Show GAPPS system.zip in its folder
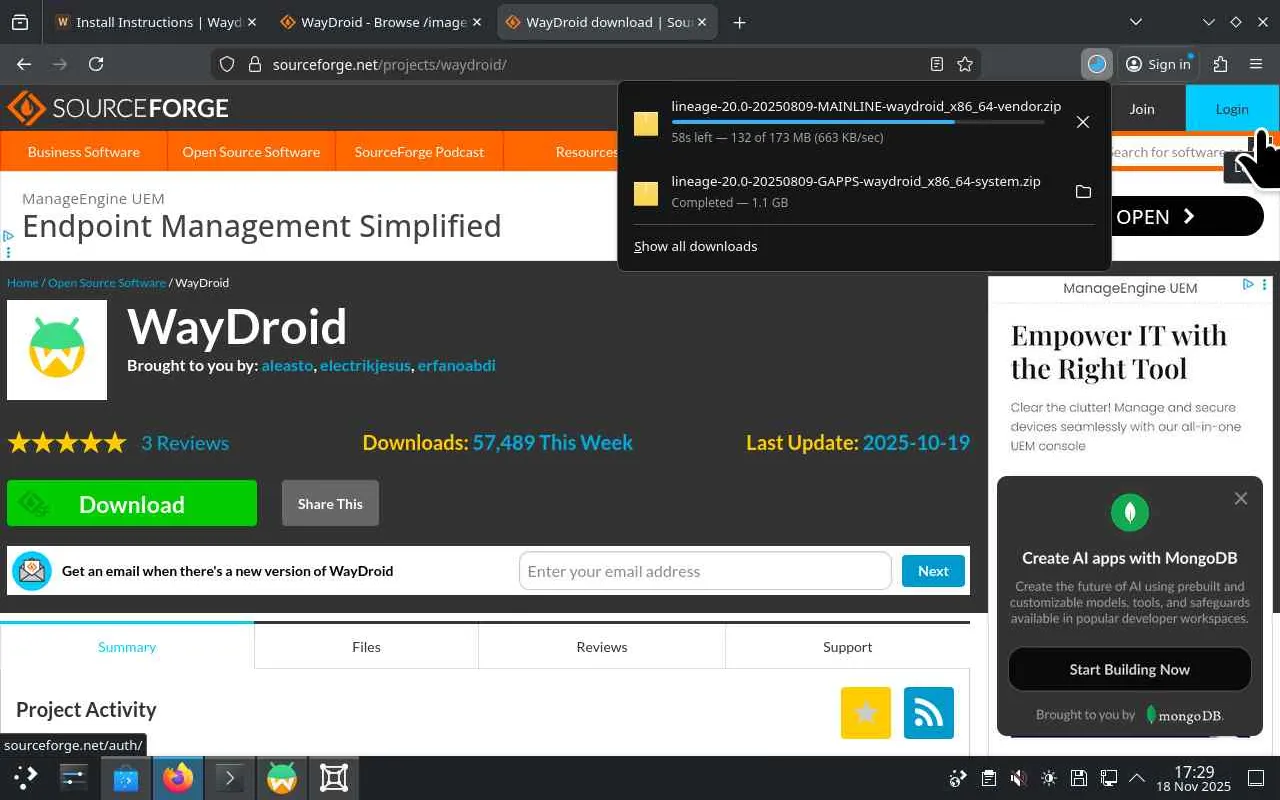The width and height of the screenshot is (1280, 800). pos(1083,192)
